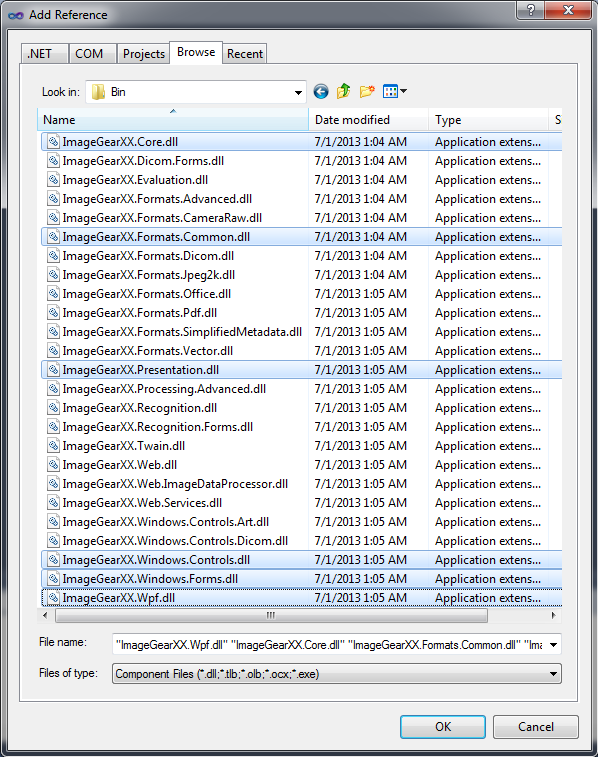Sort by the Type column header
This screenshot has height=757, width=598.
click(488, 119)
